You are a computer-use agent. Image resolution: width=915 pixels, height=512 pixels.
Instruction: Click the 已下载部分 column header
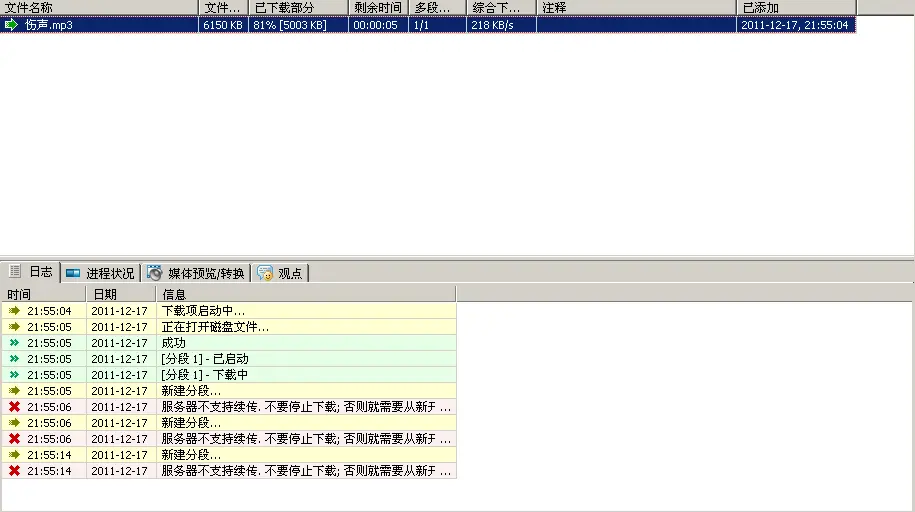coord(299,8)
